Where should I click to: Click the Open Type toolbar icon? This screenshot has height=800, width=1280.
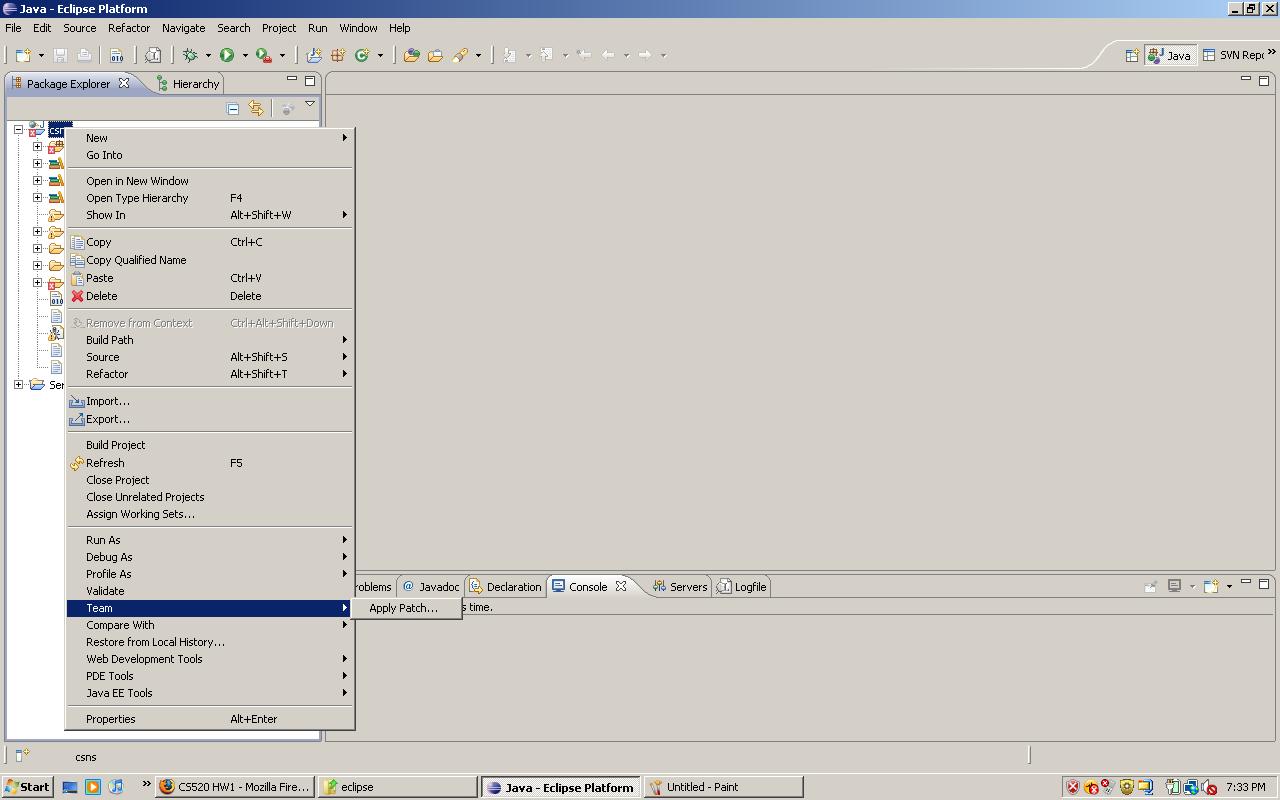pos(411,56)
